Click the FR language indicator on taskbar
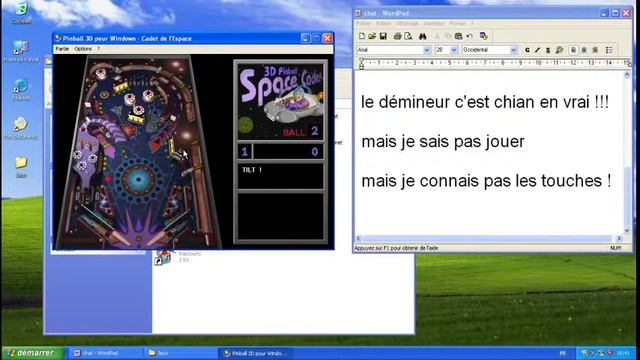 (562, 353)
